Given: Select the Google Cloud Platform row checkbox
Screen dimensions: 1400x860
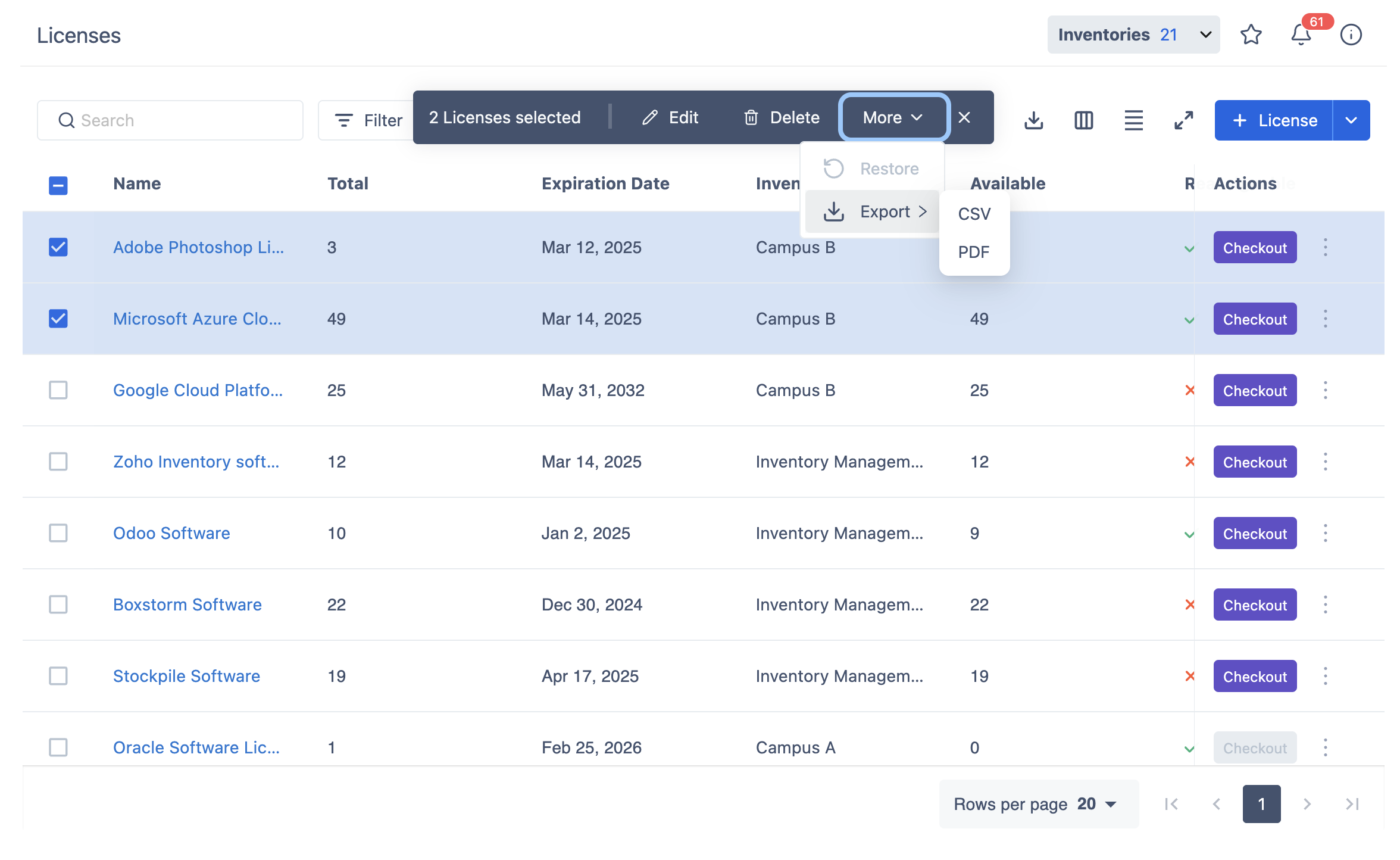Looking at the screenshot, I should [58, 390].
